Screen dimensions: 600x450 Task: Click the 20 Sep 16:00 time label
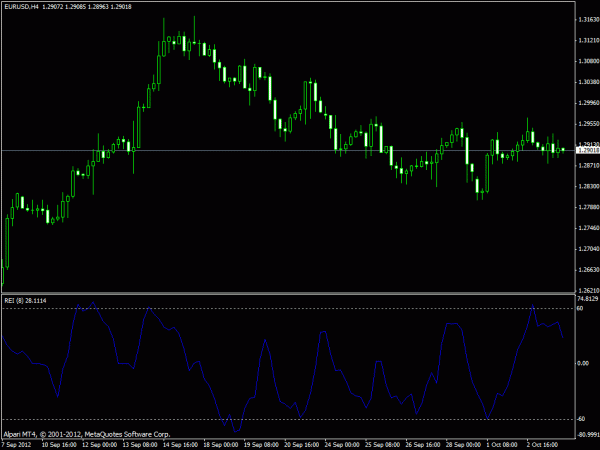pos(302,445)
